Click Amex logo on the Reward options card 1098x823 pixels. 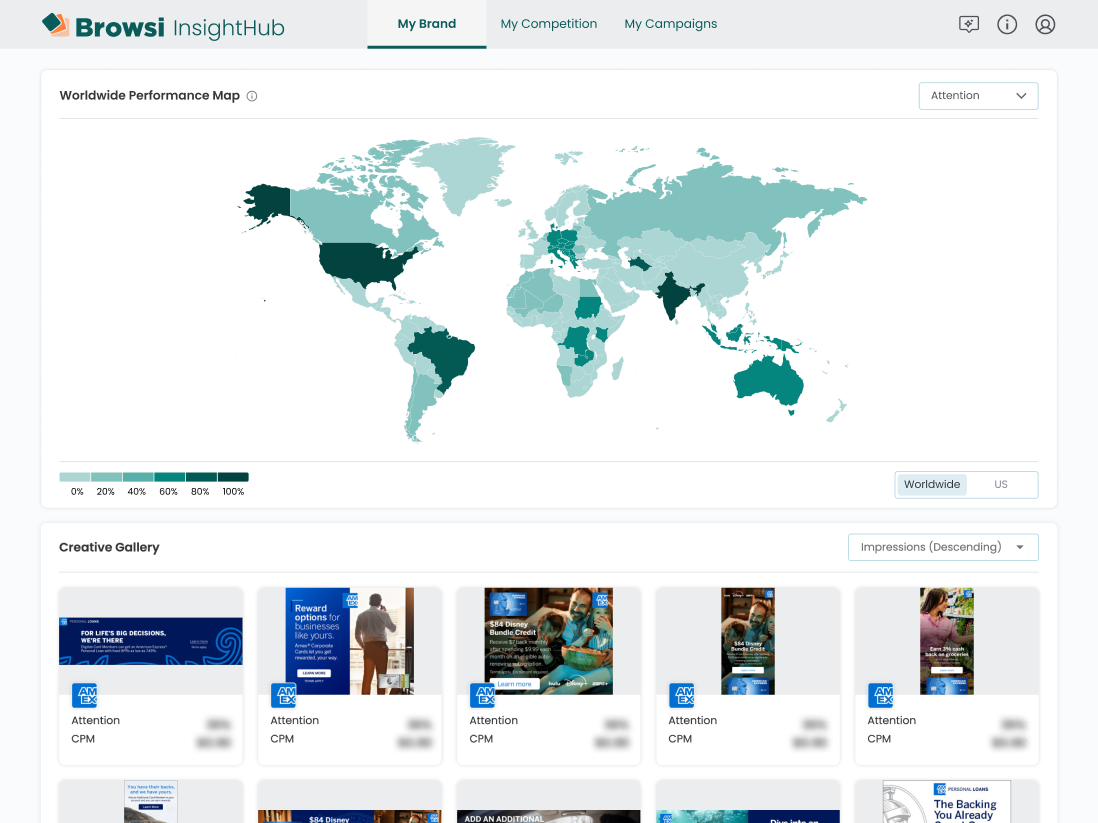[x=284, y=696]
